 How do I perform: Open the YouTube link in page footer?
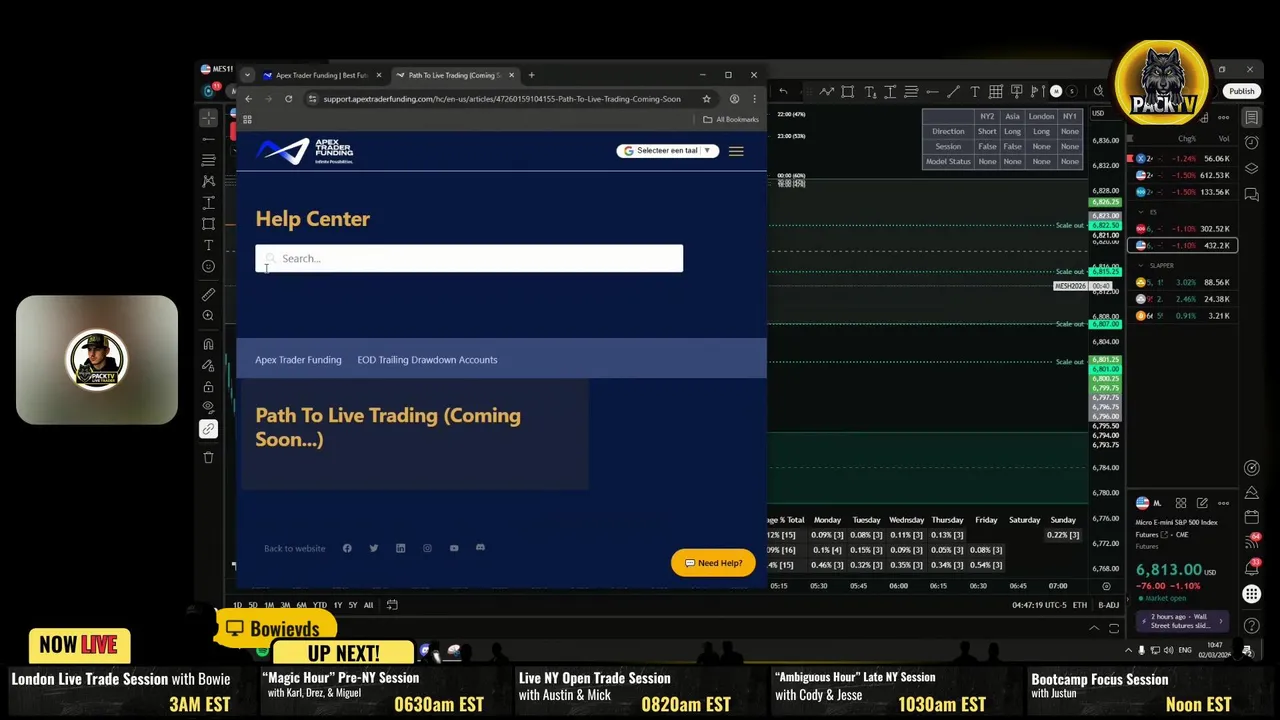[454, 548]
